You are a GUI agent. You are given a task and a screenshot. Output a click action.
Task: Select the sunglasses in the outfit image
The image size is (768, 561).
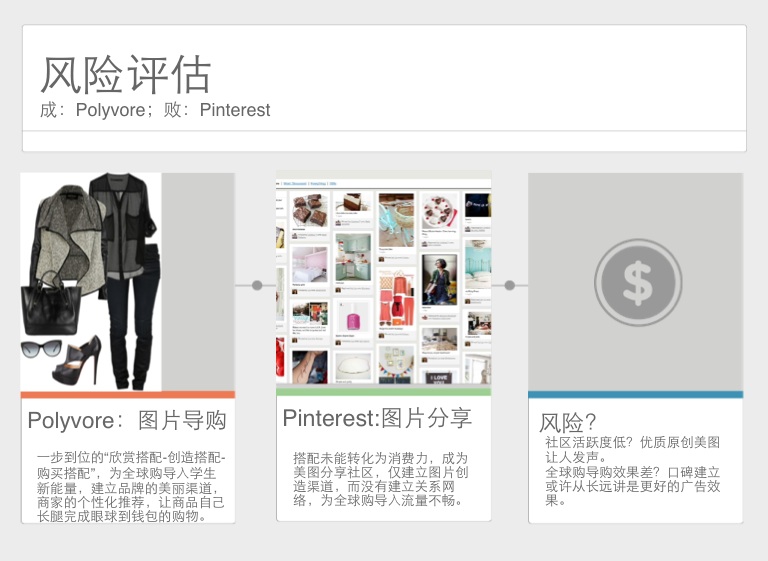(42, 350)
